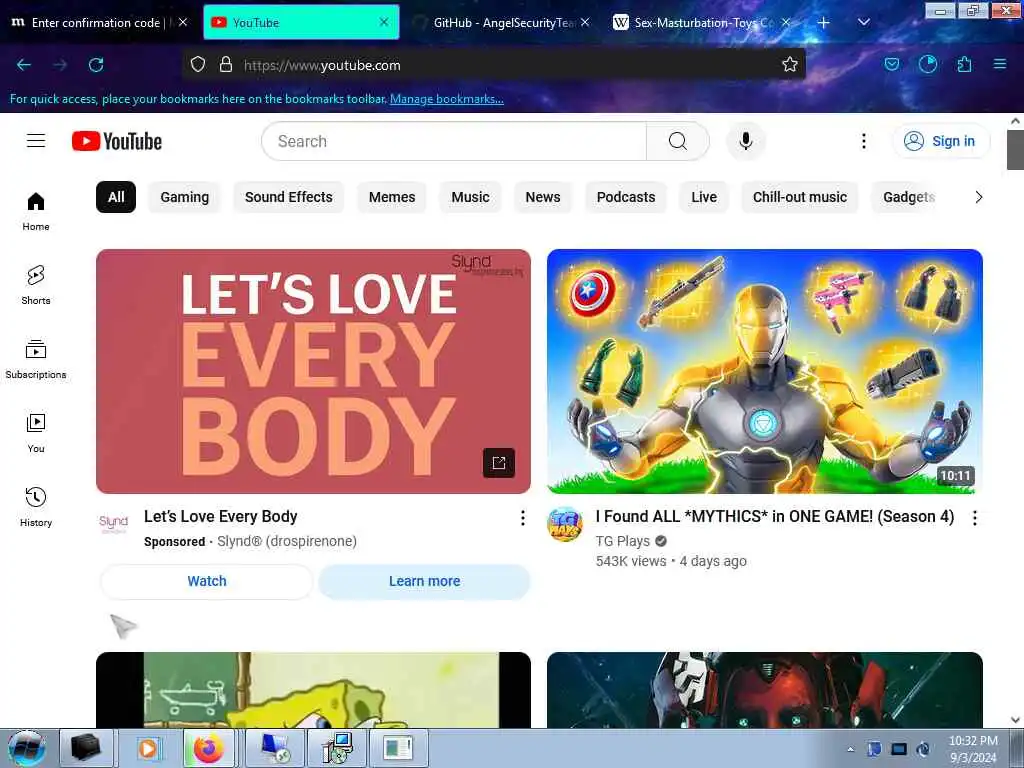Open Firefox application menu
This screenshot has width=1024, height=768.
1000,65
